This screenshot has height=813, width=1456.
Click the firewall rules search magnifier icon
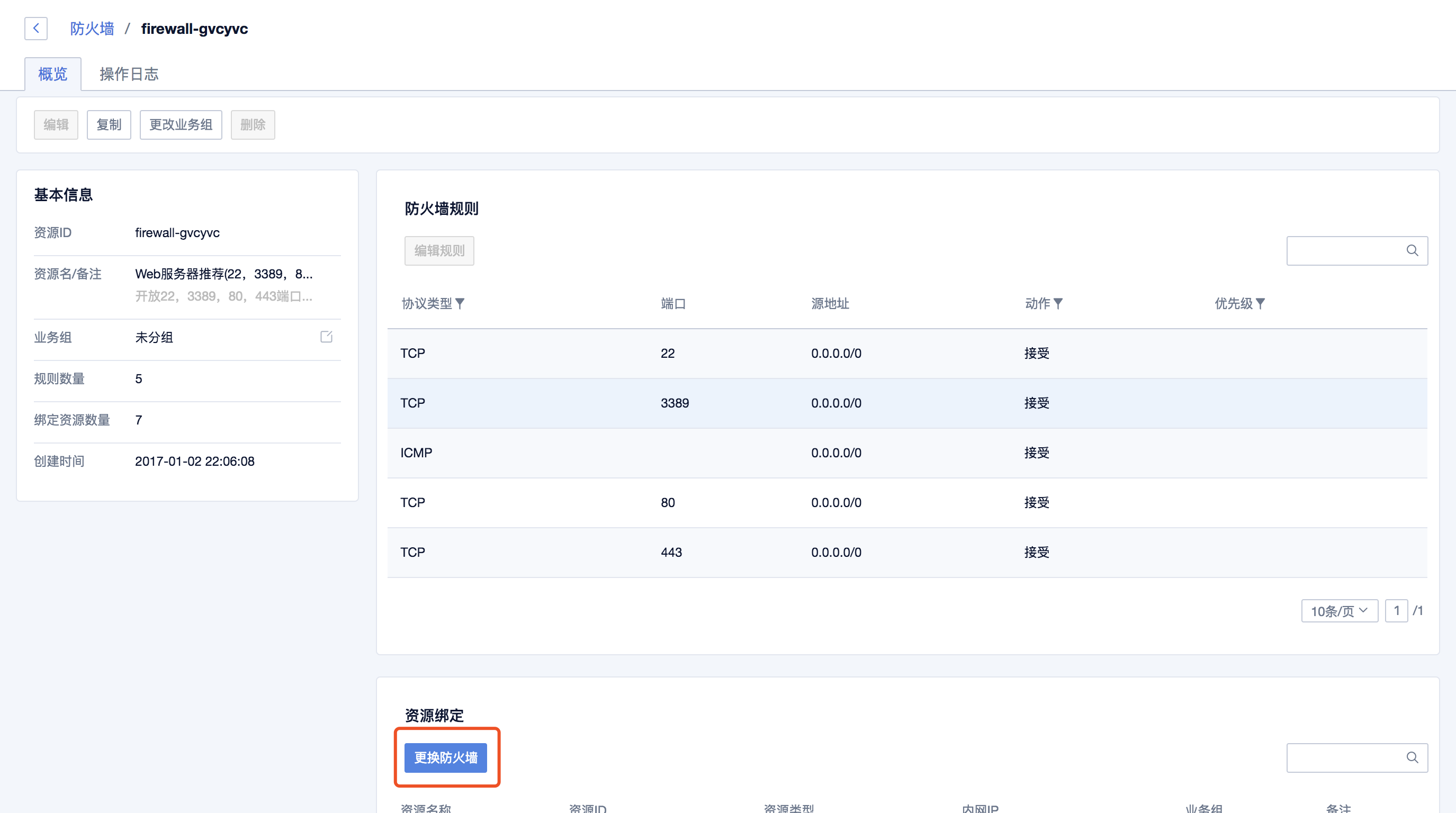click(x=1412, y=250)
